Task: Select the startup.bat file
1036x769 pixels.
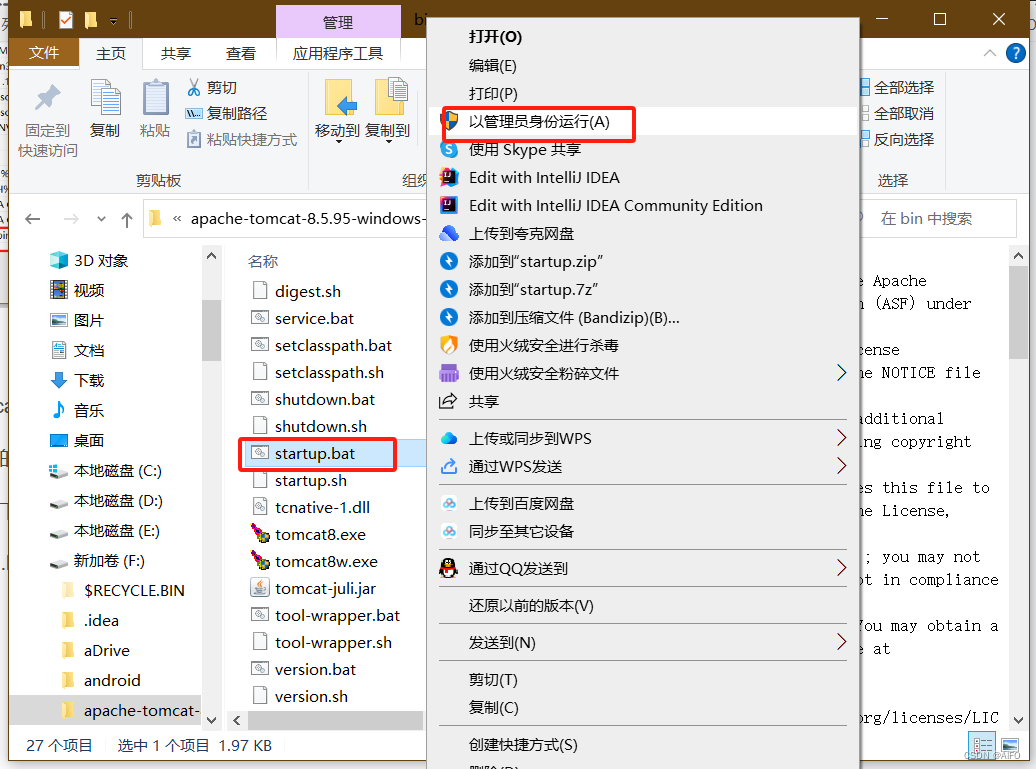Action: (x=314, y=453)
